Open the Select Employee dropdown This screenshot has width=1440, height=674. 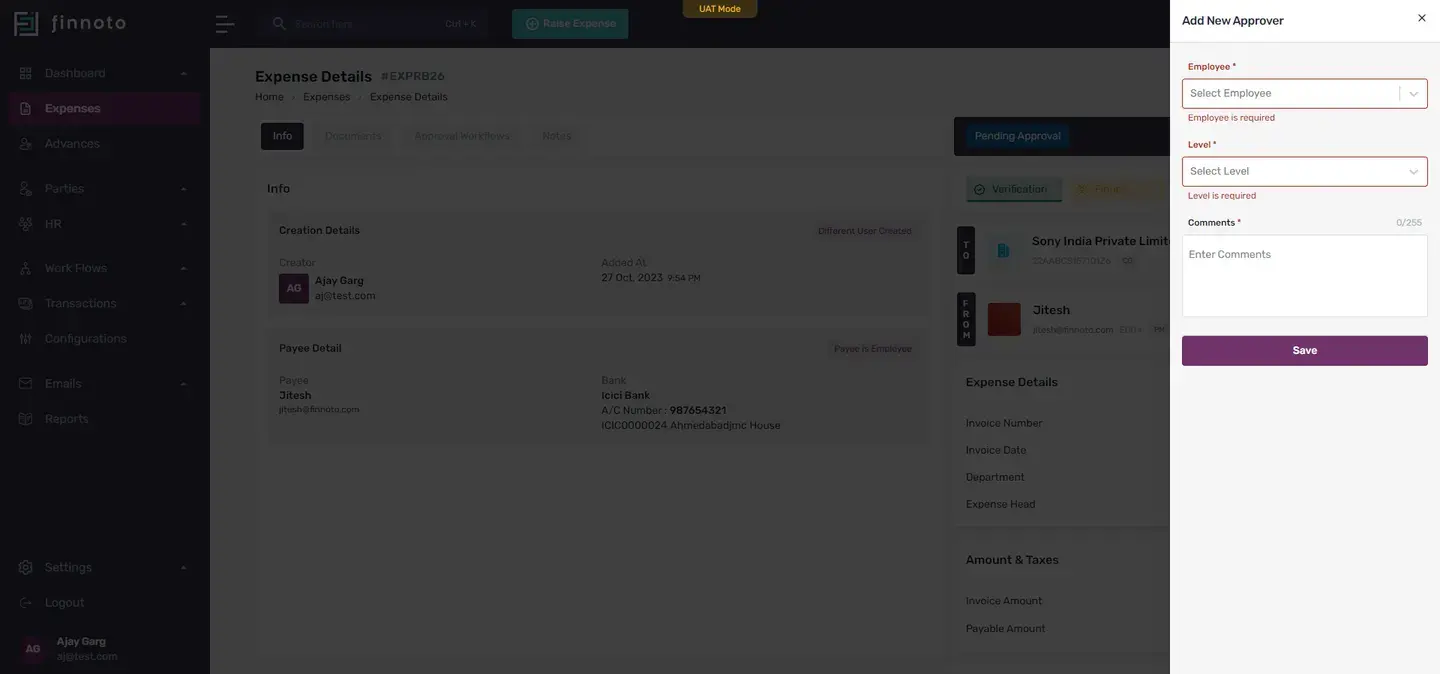click(x=1304, y=93)
